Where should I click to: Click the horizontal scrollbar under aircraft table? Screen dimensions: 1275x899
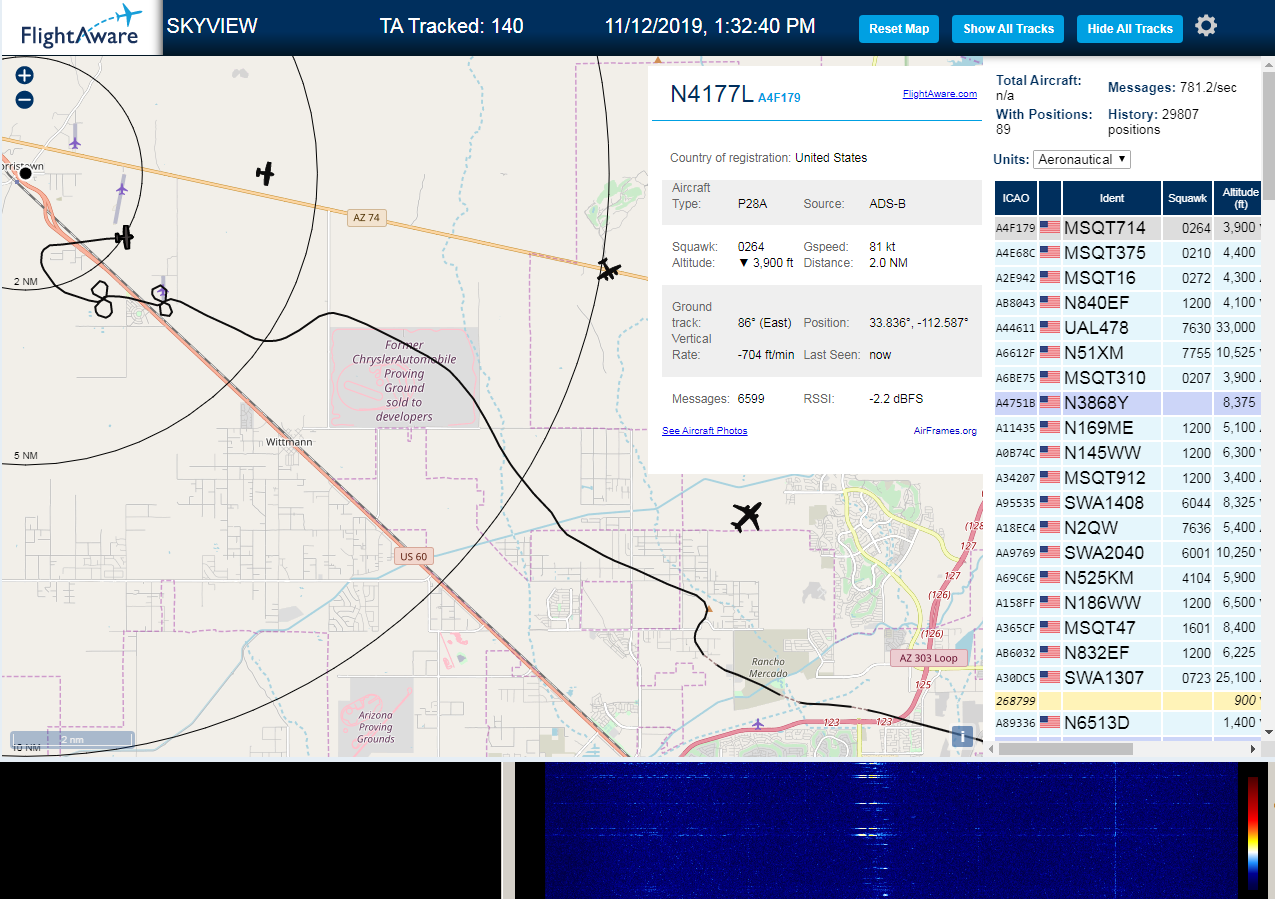1065,748
